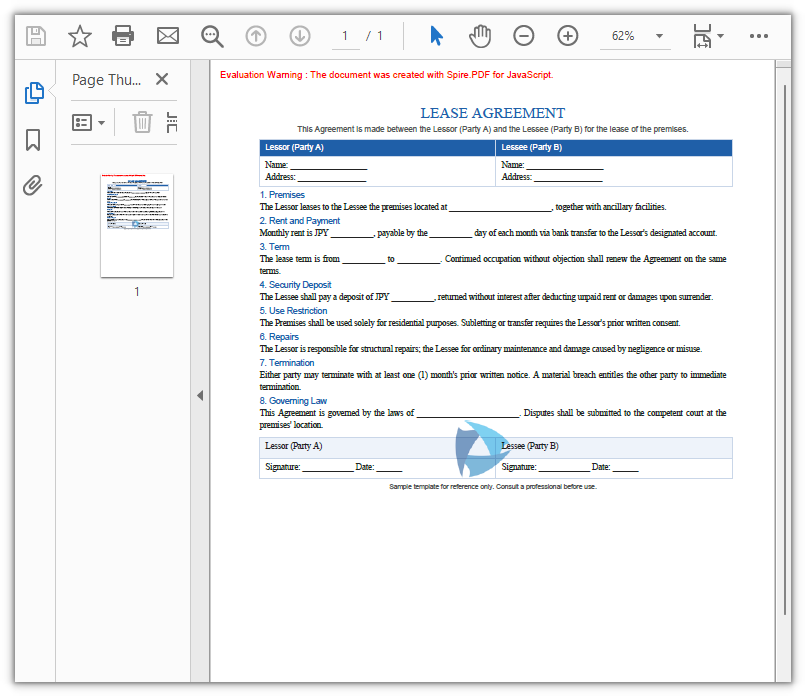The width and height of the screenshot is (806, 697).
Task: Click the Page Thumbnails panel title
Action: click(x=106, y=80)
